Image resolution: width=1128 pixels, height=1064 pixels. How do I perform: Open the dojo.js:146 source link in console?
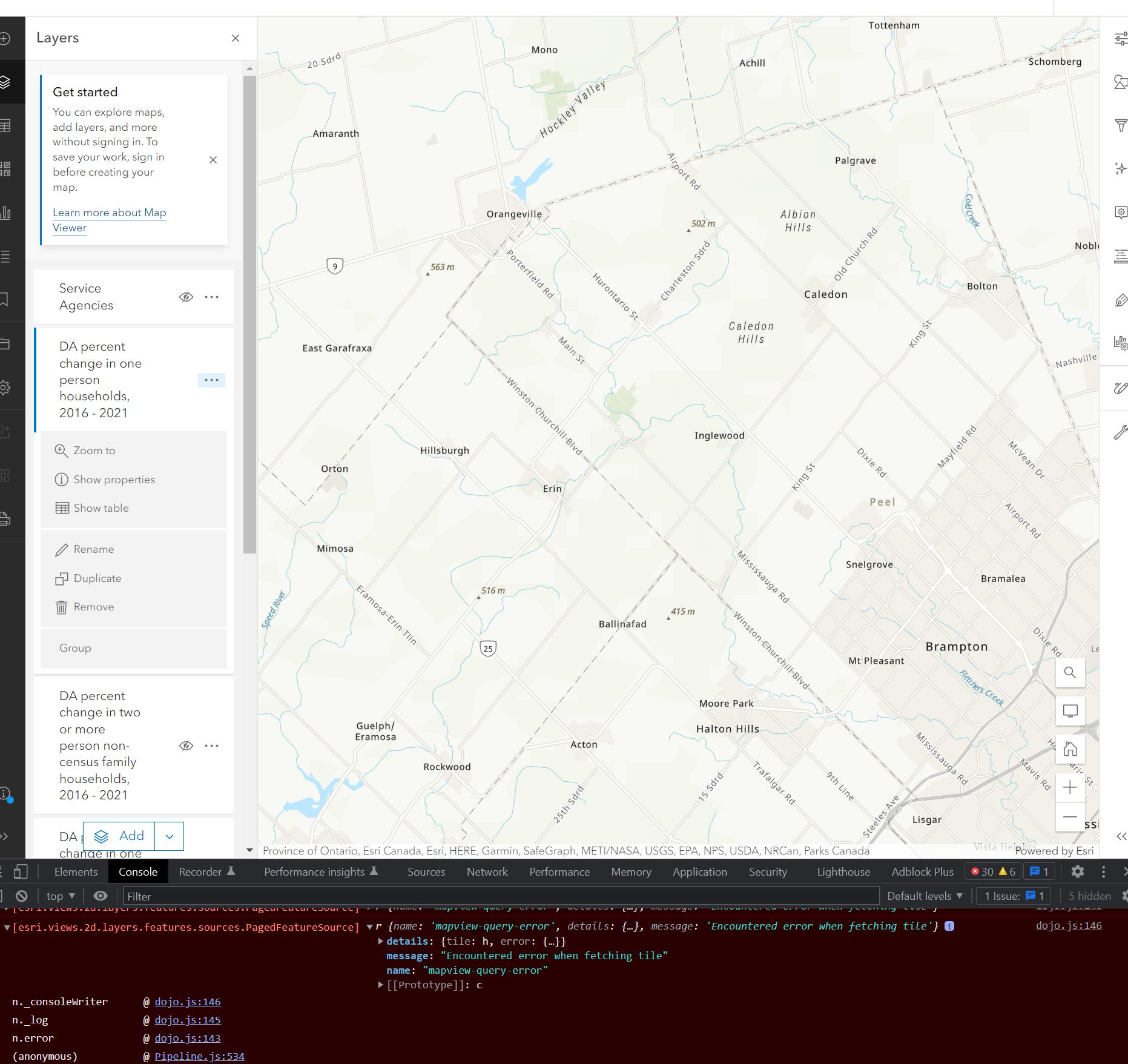(x=1069, y=925)
